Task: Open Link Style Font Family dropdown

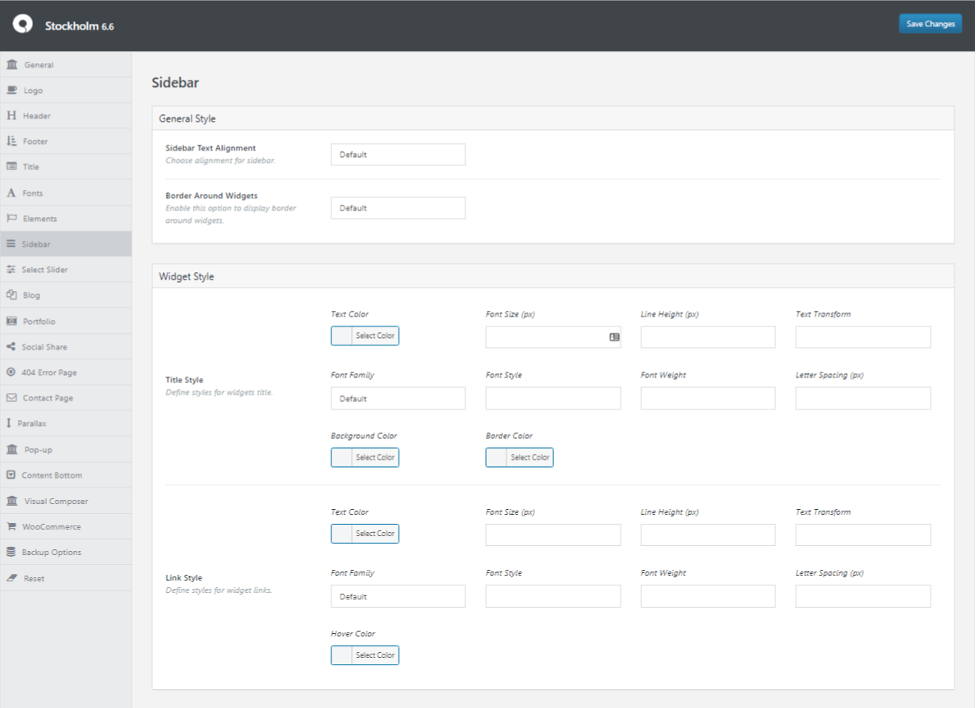Action: (398, 596)
